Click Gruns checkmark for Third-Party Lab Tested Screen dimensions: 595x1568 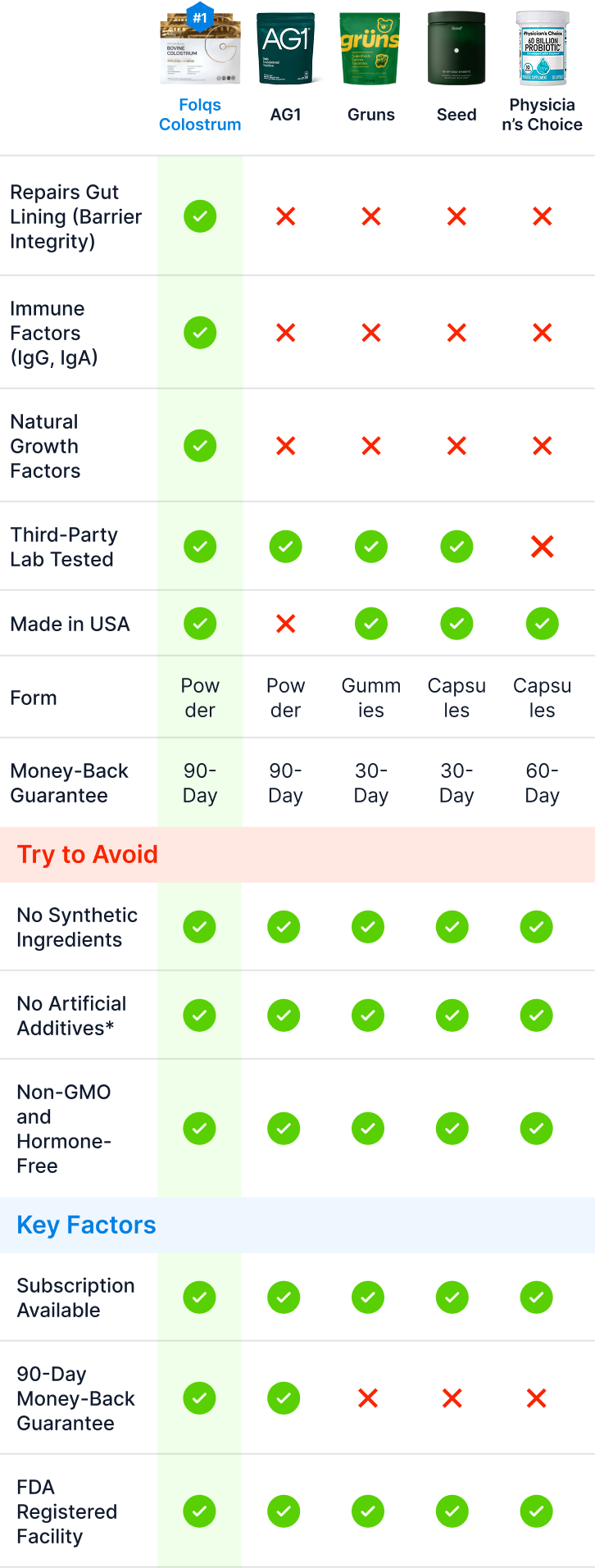pos(371,547)
